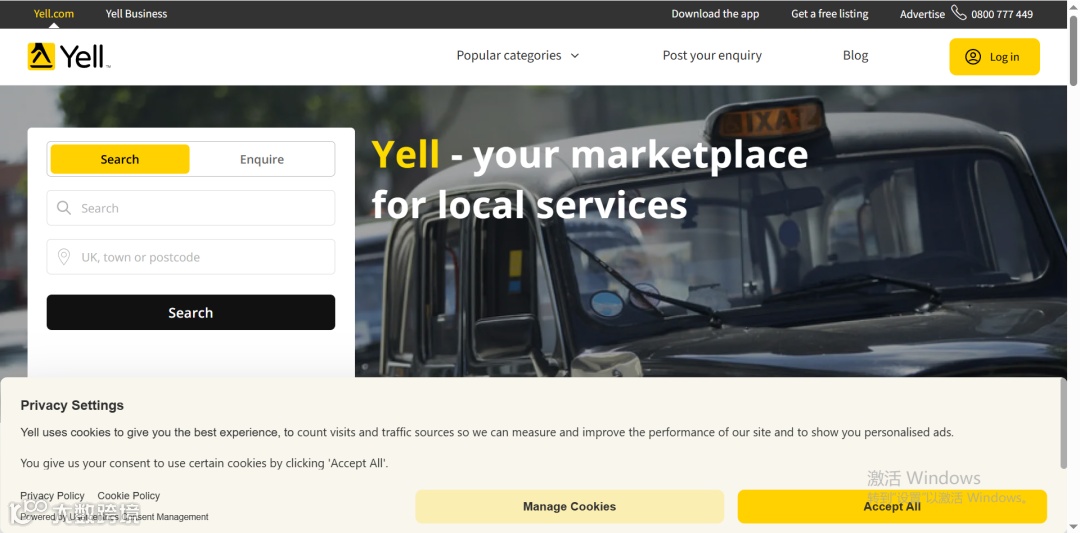The image size is (1080, 533).
Task: Open the Privacy Policy link
Action: click(x=52, y=496)
